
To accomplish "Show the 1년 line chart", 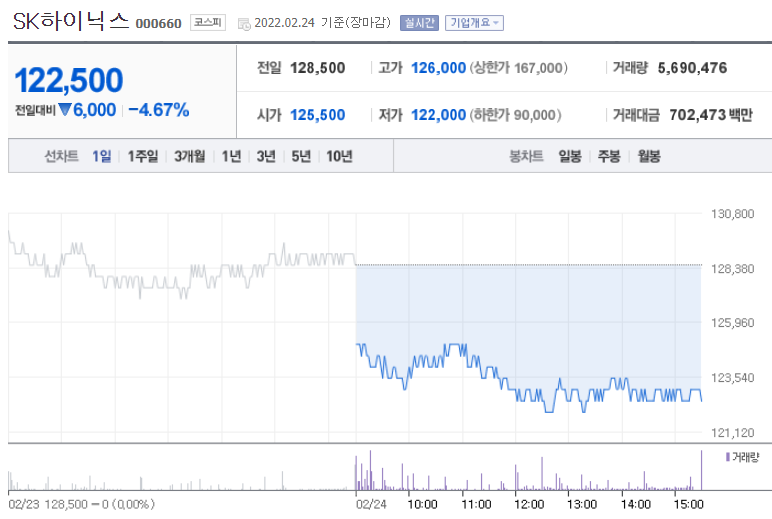I will (231, 156).
